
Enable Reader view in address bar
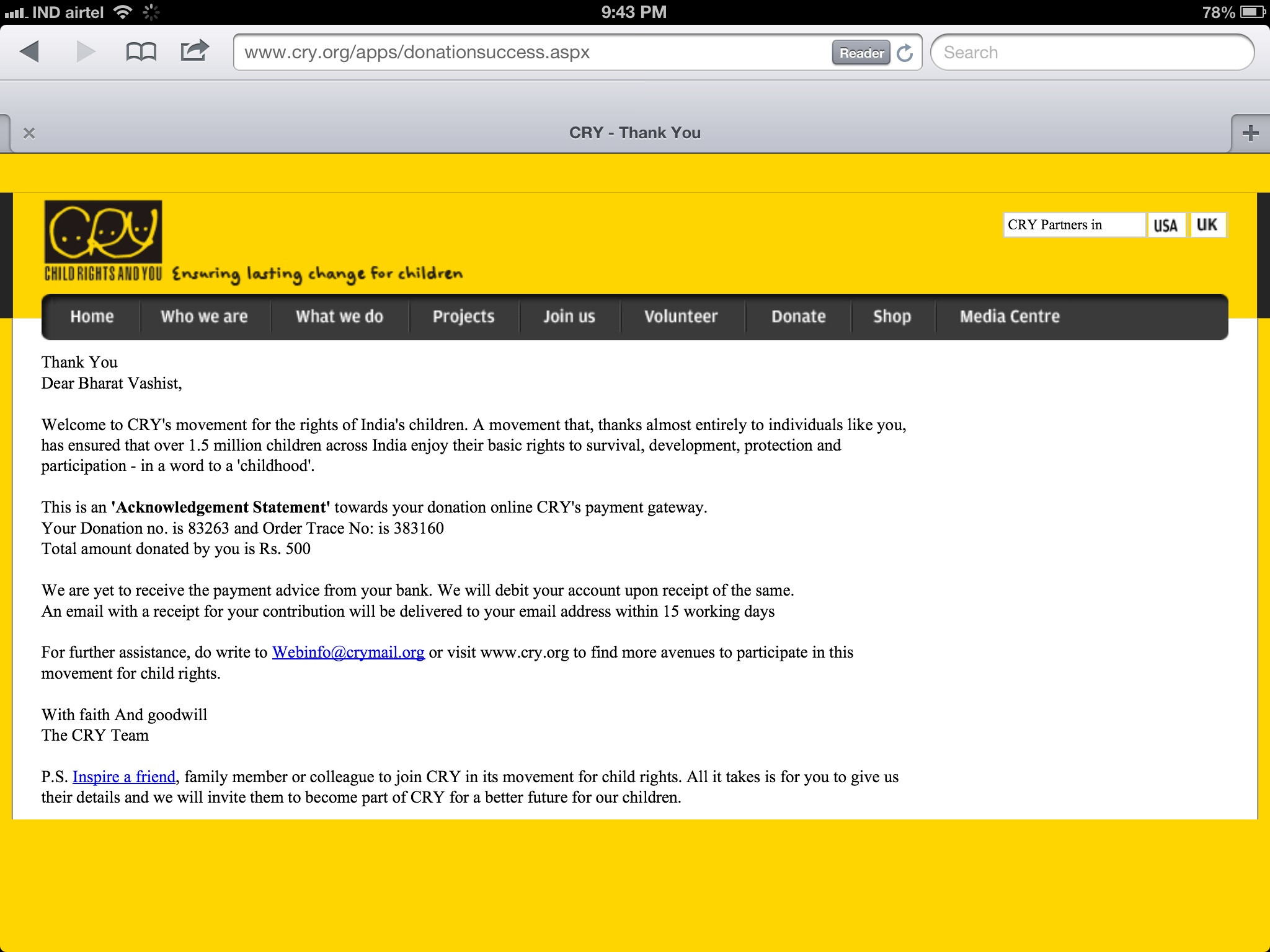pos(861,53)
